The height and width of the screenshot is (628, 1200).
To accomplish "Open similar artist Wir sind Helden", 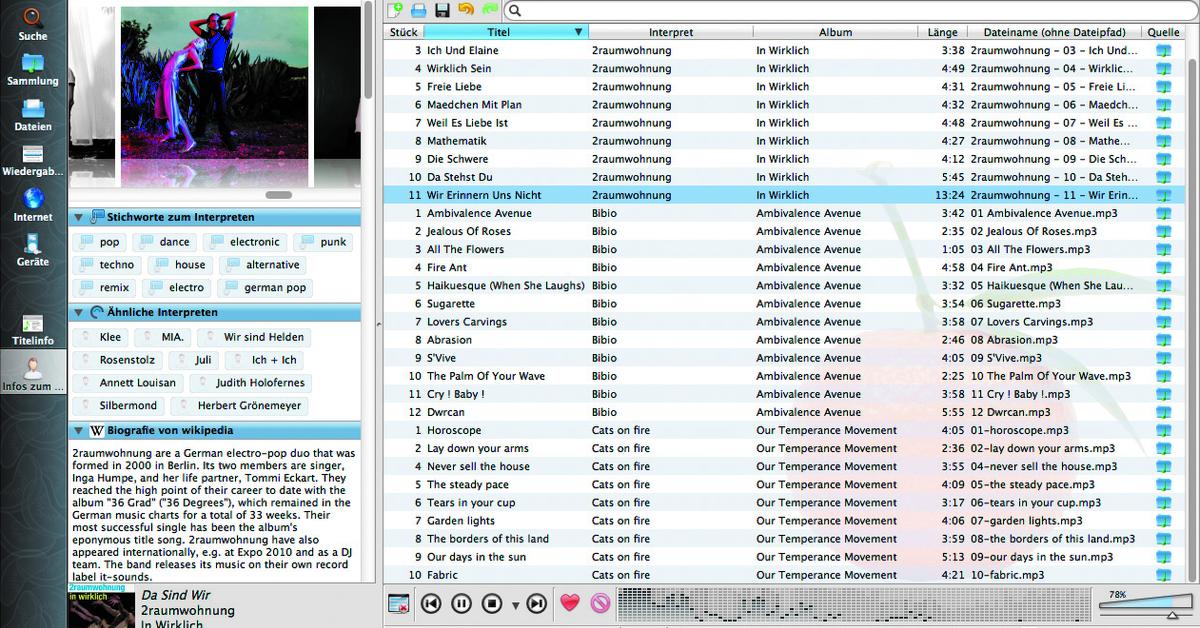I will pyautogui.click(x=255, y=337).
